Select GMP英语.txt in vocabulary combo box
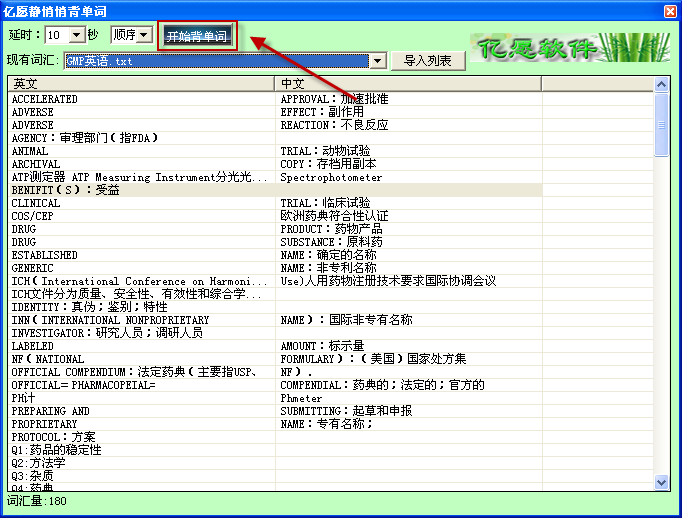682x518 pixels. click(x=217, y=61)
